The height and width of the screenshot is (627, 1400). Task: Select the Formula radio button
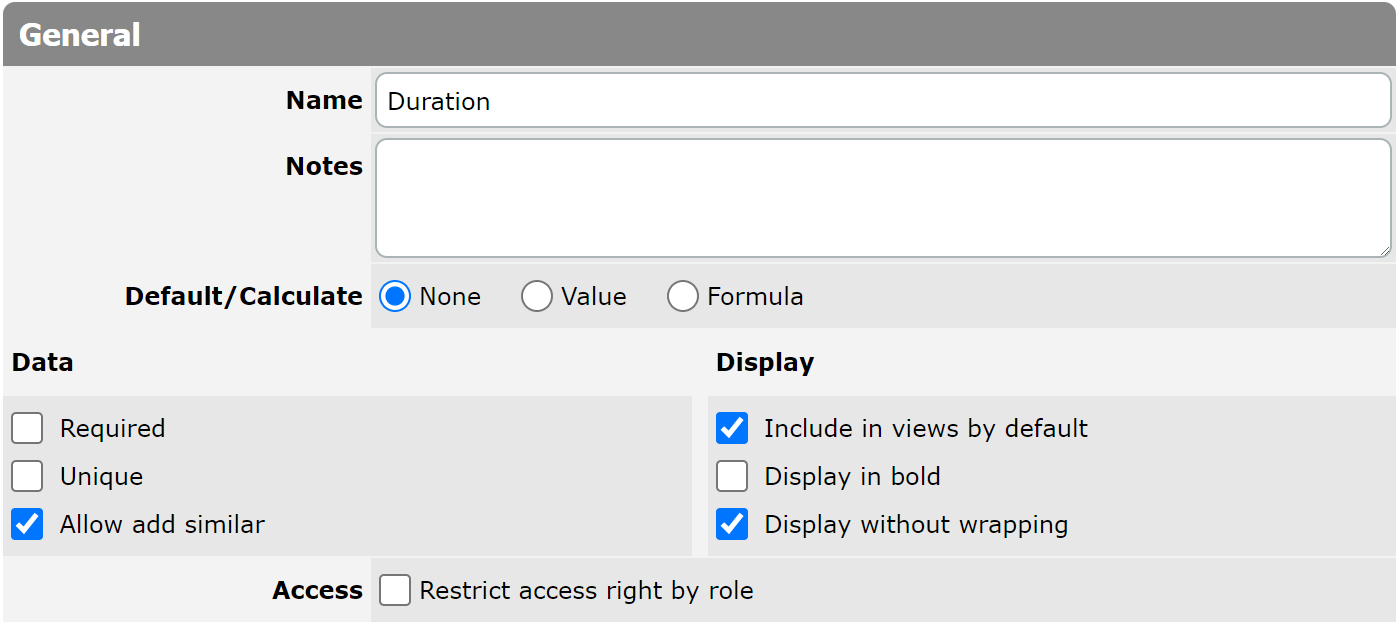pos(683,296)
